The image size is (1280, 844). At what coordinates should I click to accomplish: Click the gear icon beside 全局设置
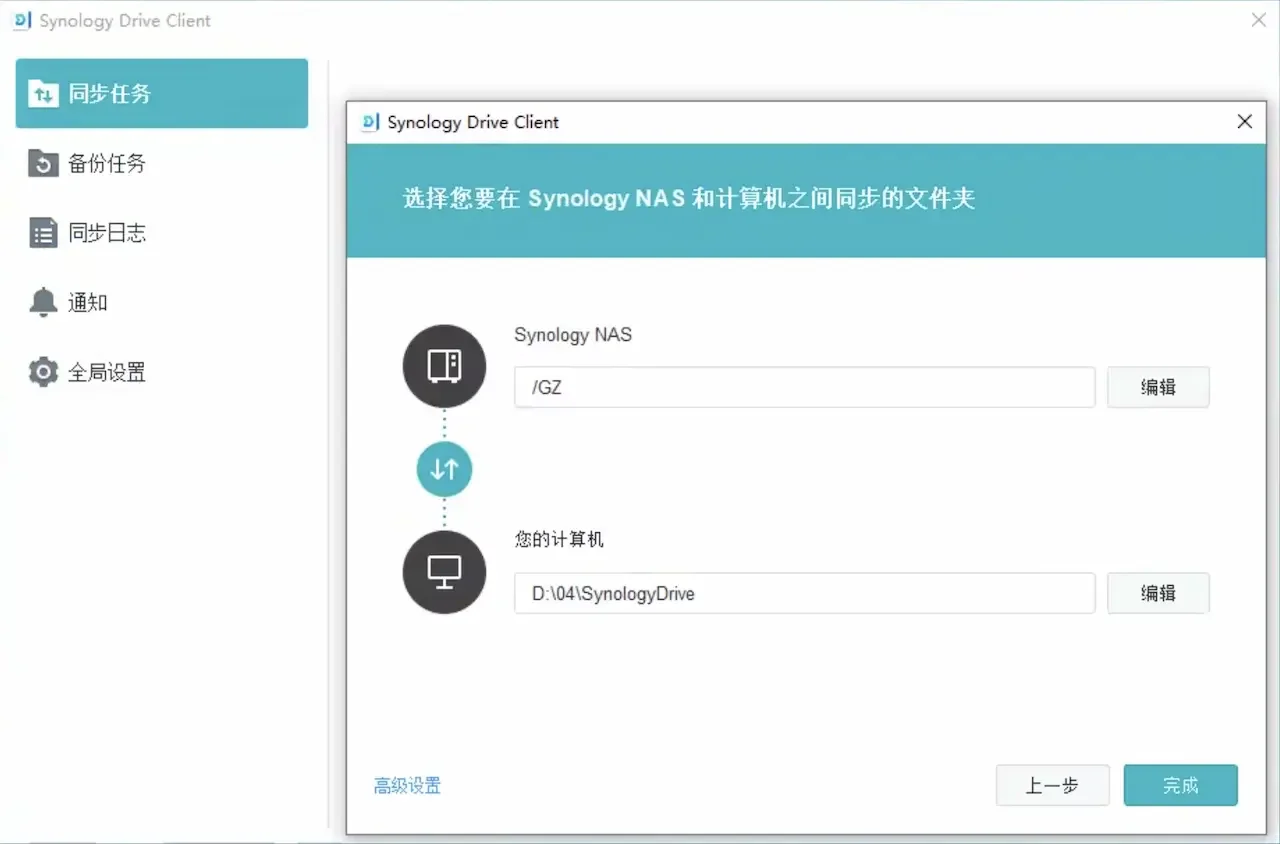[x=43, y=373]
